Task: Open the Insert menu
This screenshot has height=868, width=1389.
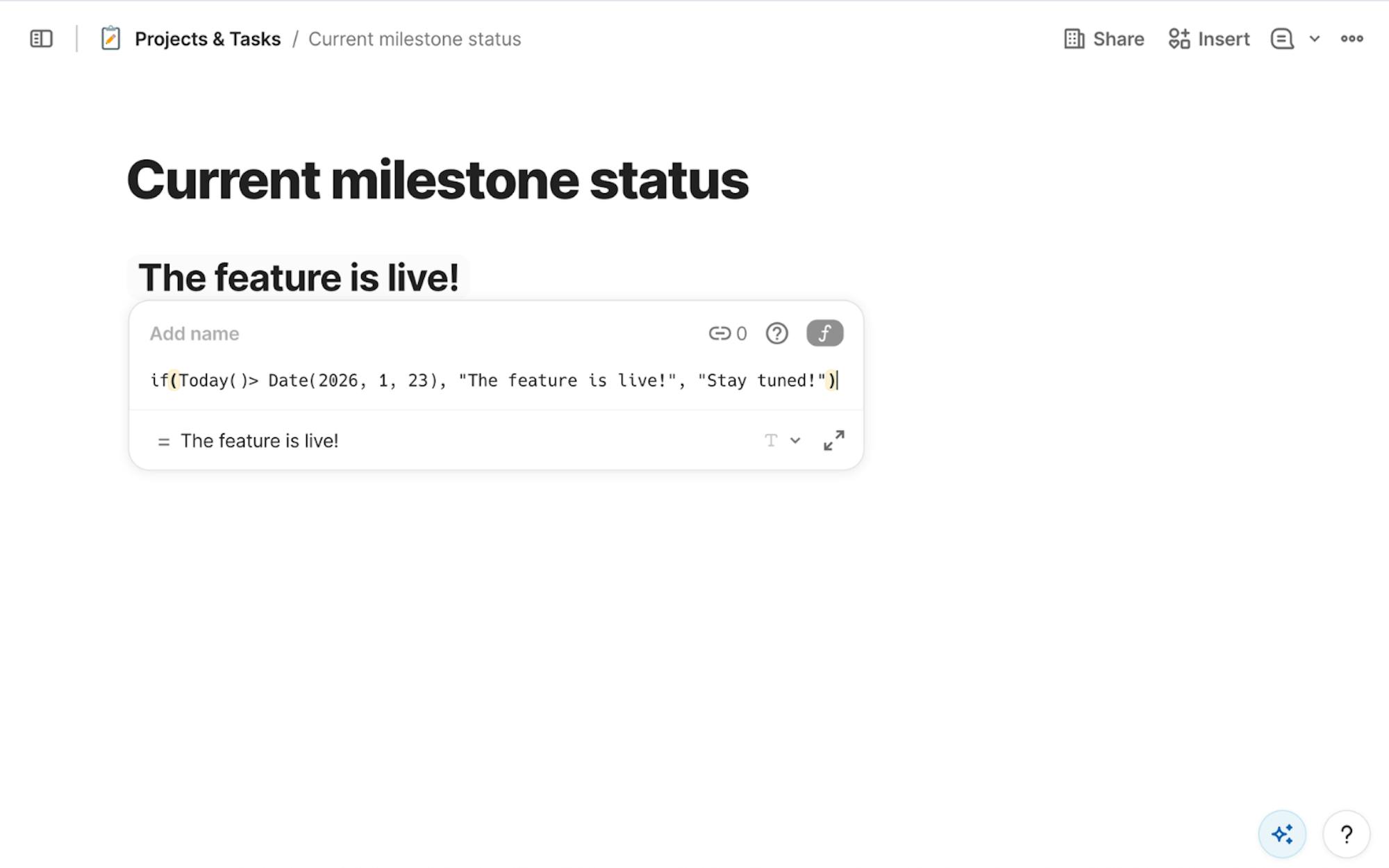Action: [1208, 39]
